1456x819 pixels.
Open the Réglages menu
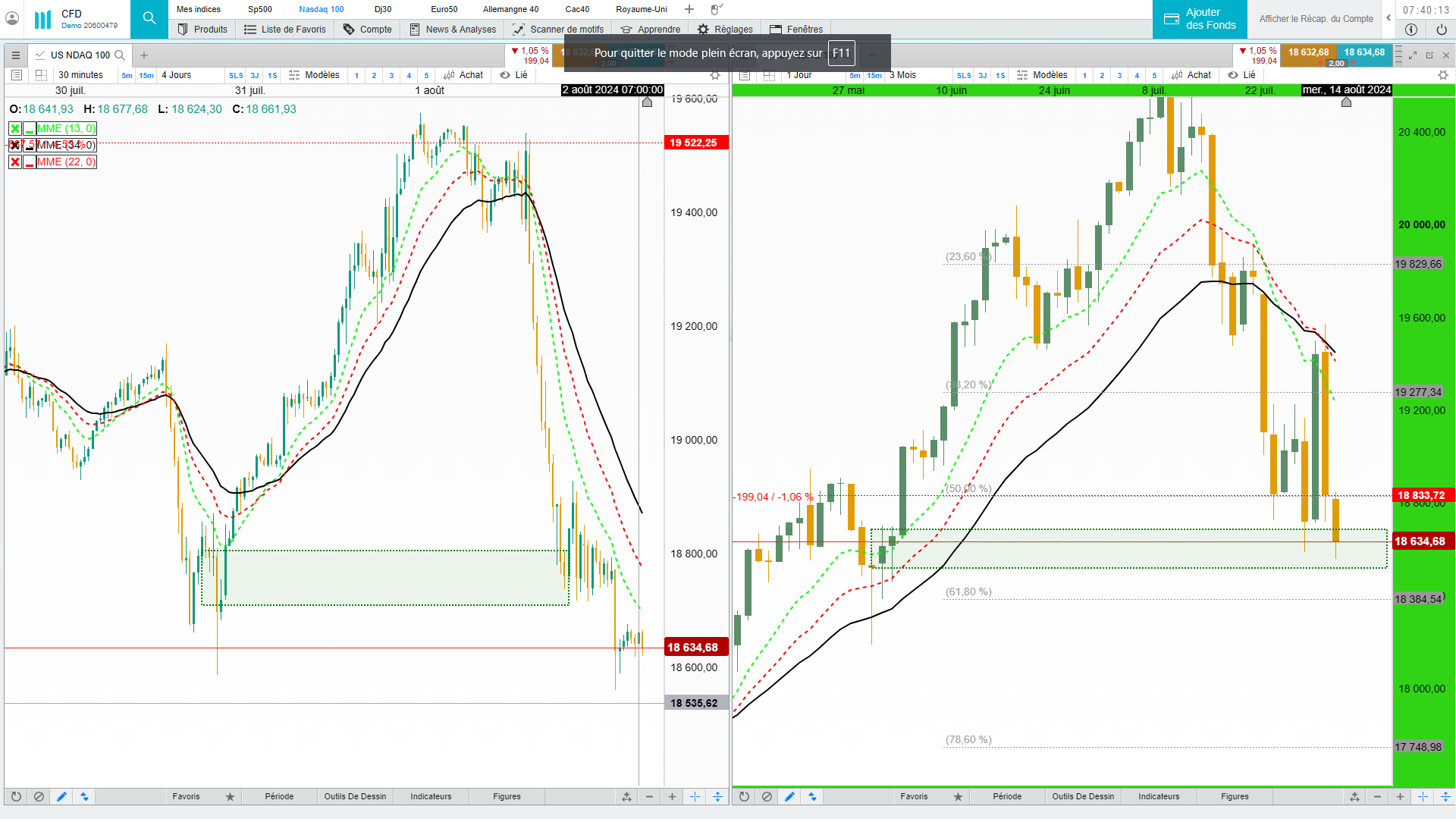pyautogui.click(x=725, y=30)
